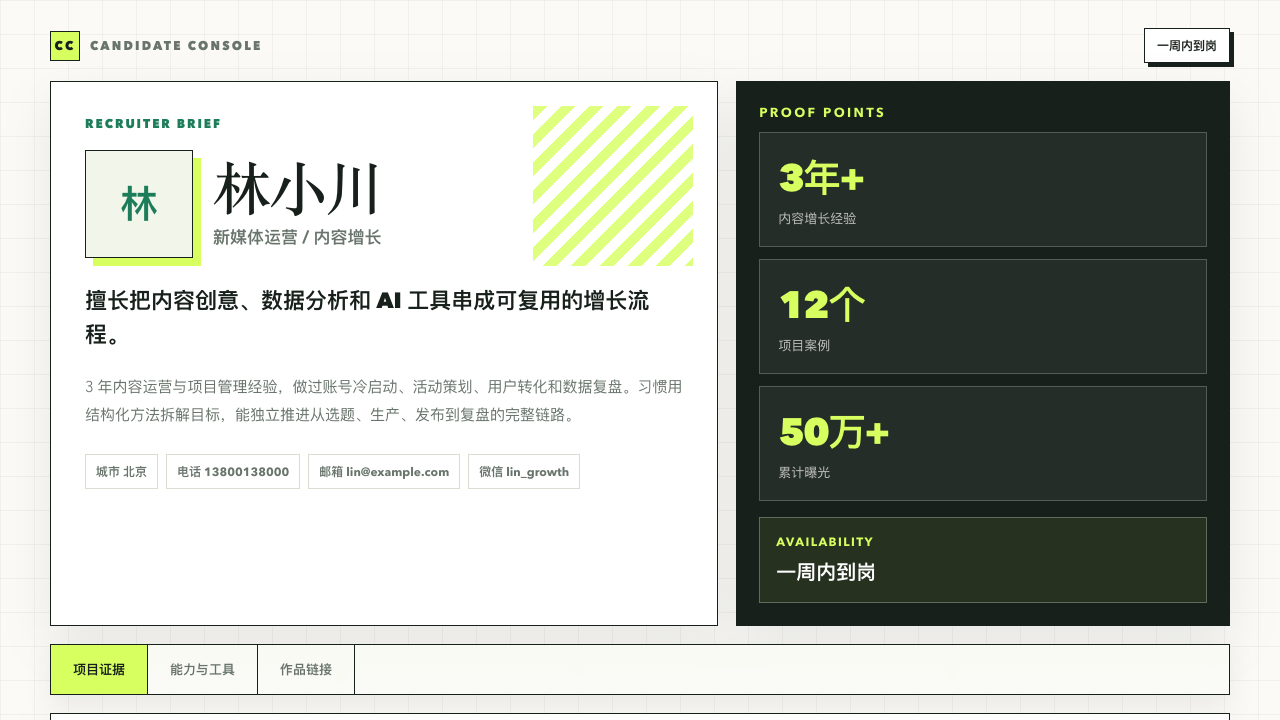The height and width of the screenshot is (720, 1280).
Task: Click the 林 avatar tile
Action: [139, 204]
